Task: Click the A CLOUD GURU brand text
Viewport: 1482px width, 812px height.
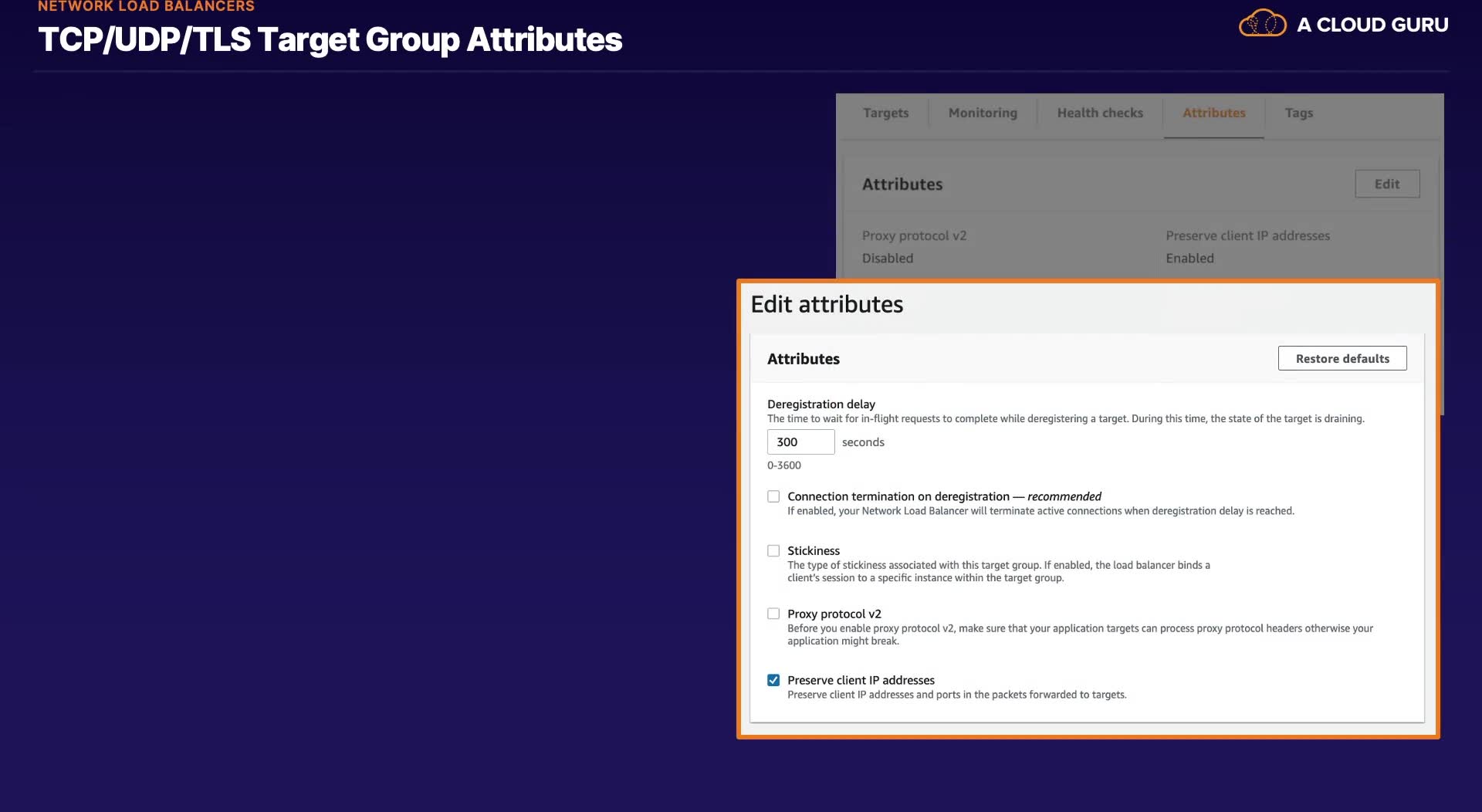Action: (1372, 25)
